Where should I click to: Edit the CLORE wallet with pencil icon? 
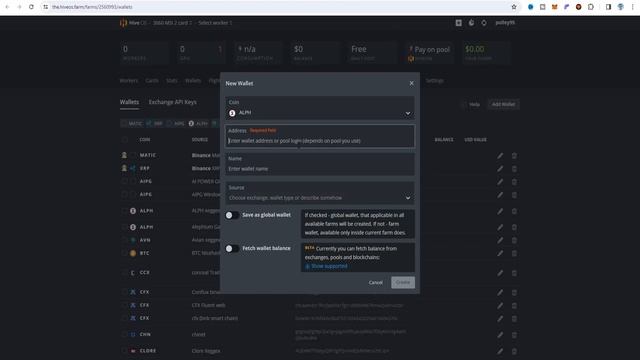pos(500,351)
